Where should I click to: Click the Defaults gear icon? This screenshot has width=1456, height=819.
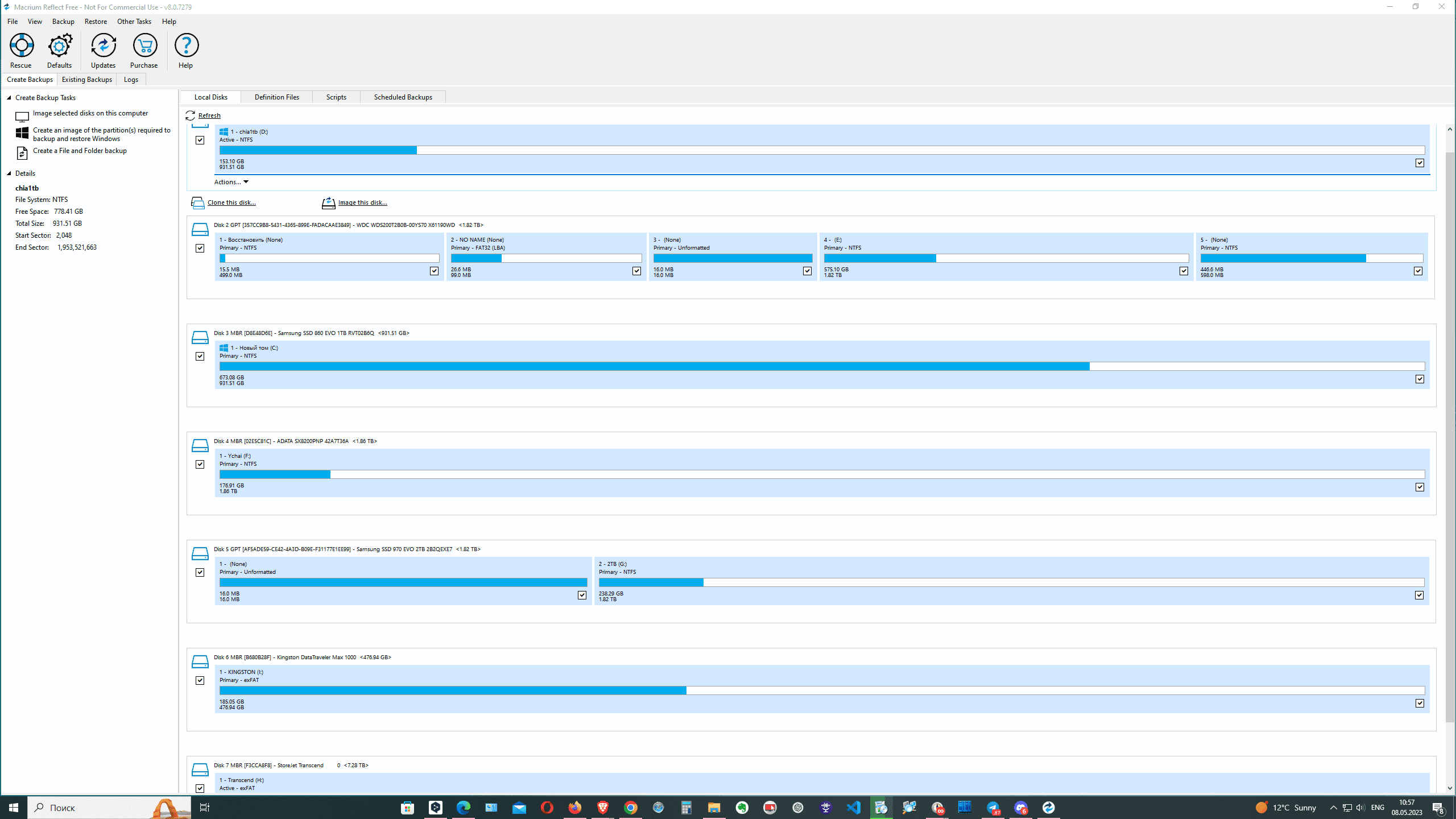tap(59, 45)
